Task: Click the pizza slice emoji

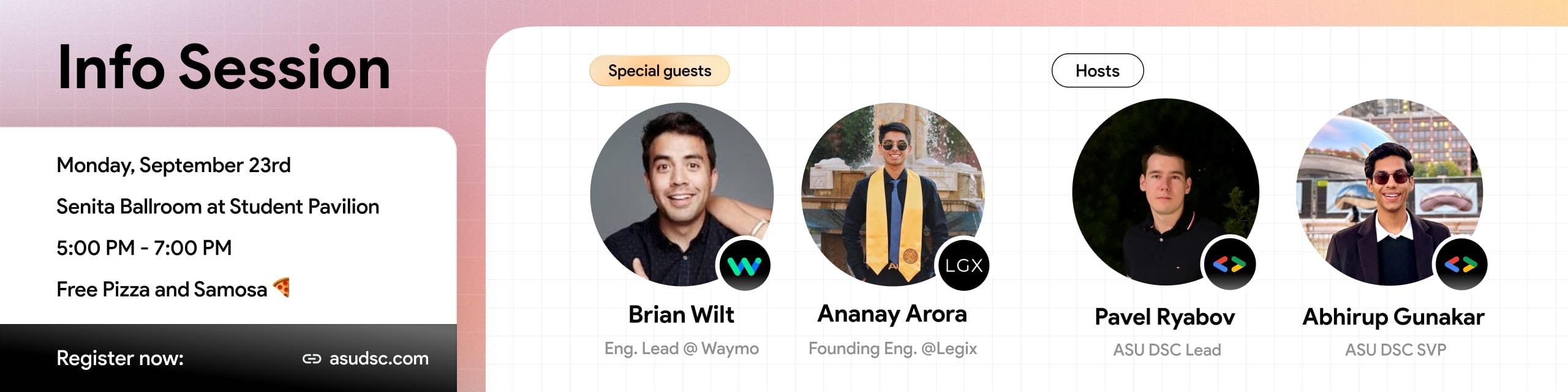Action: point(281,287)
